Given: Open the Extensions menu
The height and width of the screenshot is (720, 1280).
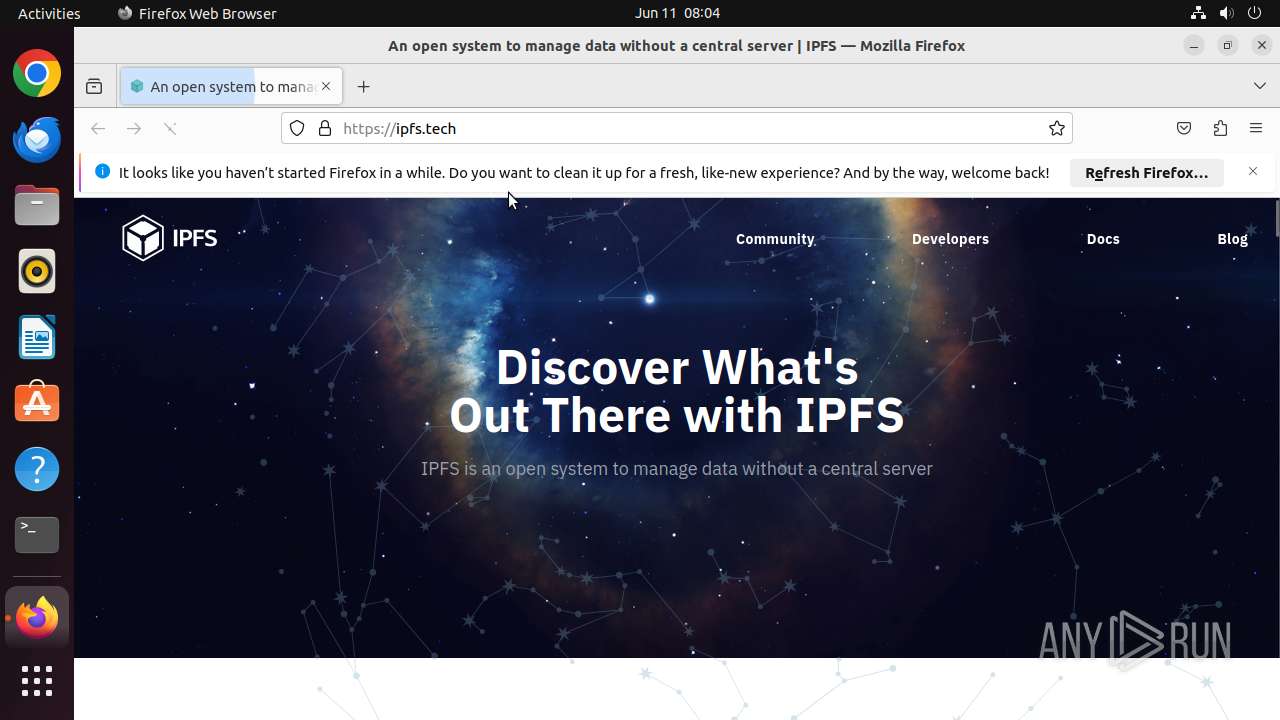Looking at the screenshot, I should coord(1220,128).
